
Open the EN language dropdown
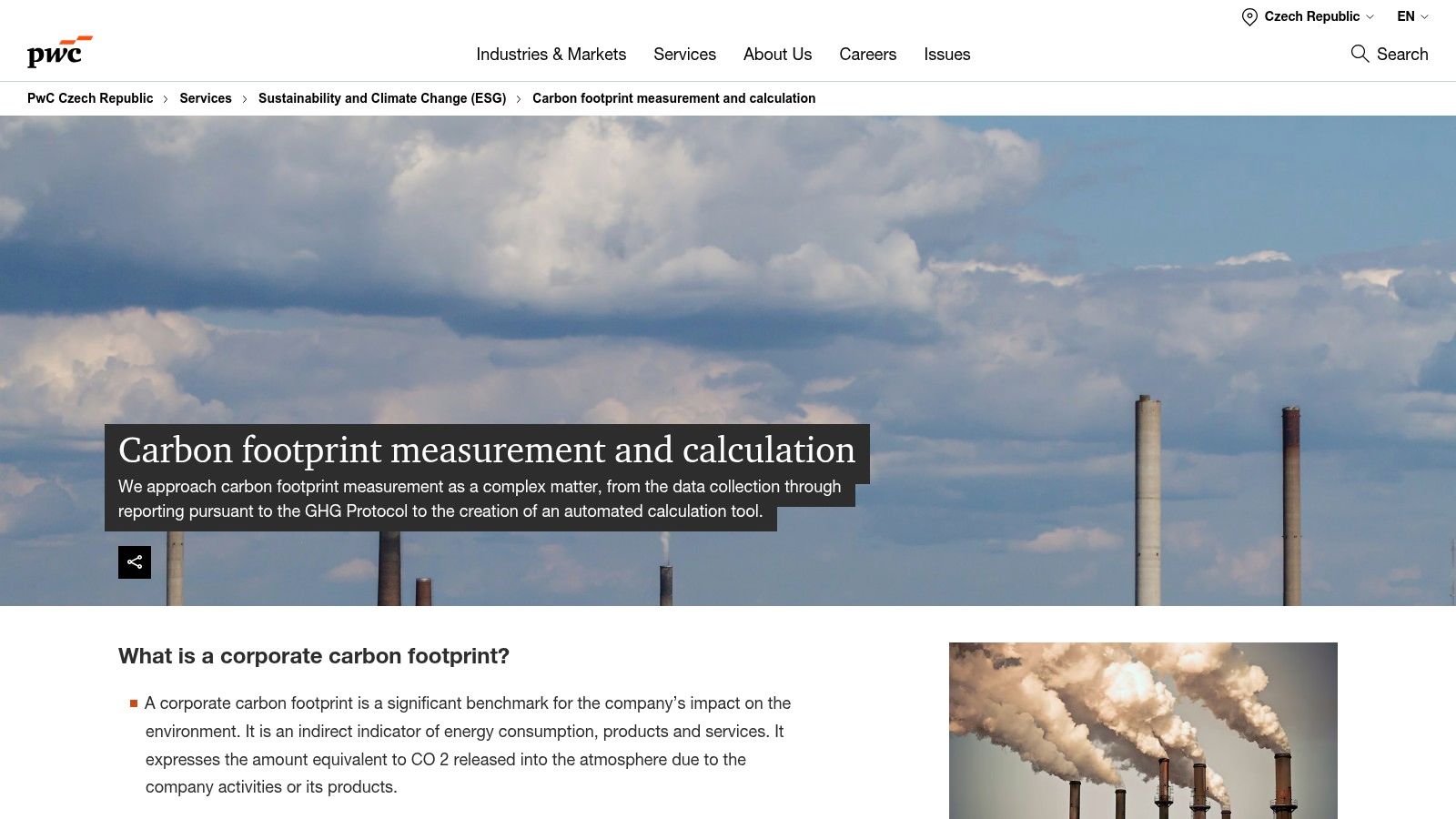(x=1413, y=16)
